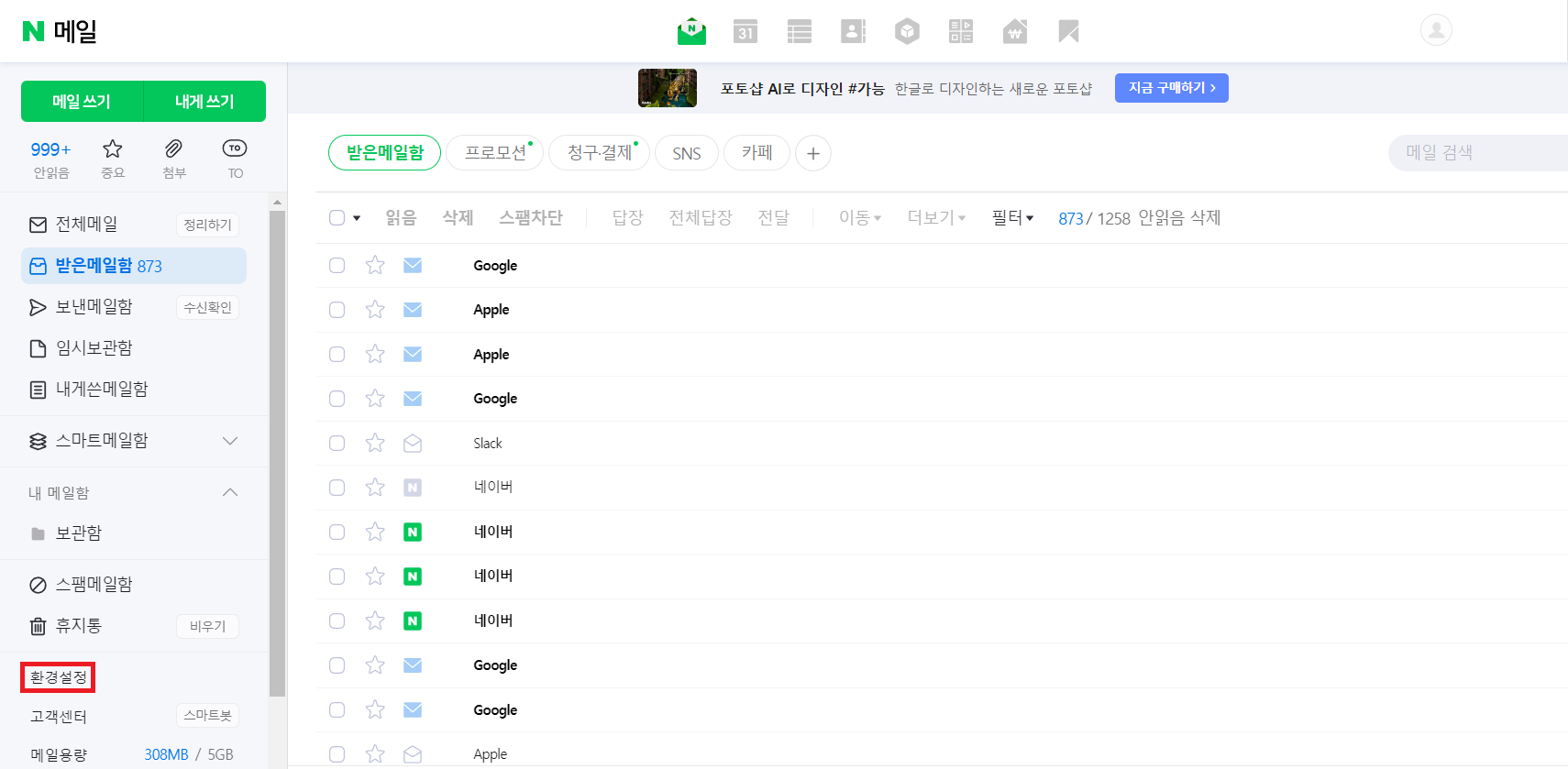Star the second Apple mail
The image size is (1568, 769).
[x=375, y=355]
